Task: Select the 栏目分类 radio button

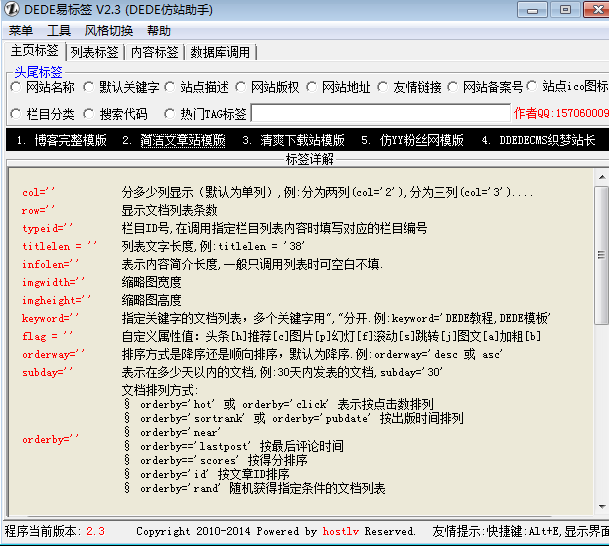Action: pos(16,114)
